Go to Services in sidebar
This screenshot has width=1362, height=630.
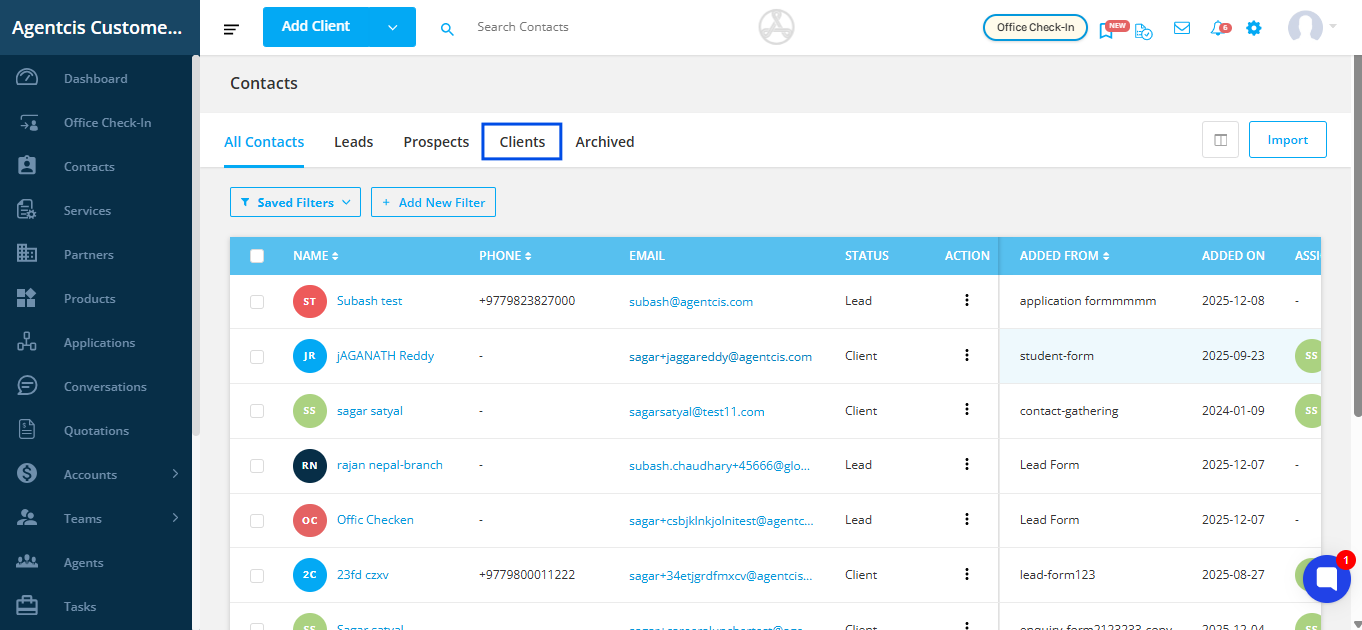coord(87,211)
